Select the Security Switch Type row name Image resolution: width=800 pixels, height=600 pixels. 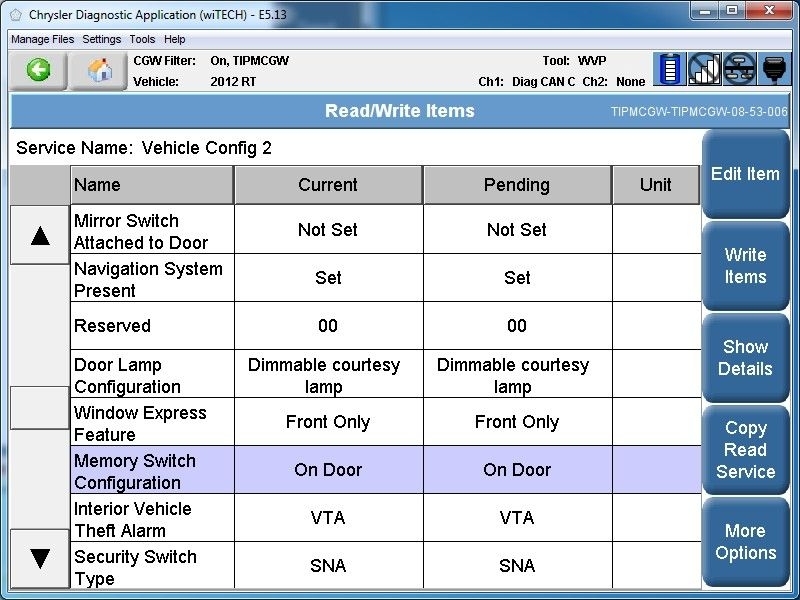pyautogui.click(x=152, y=566)
